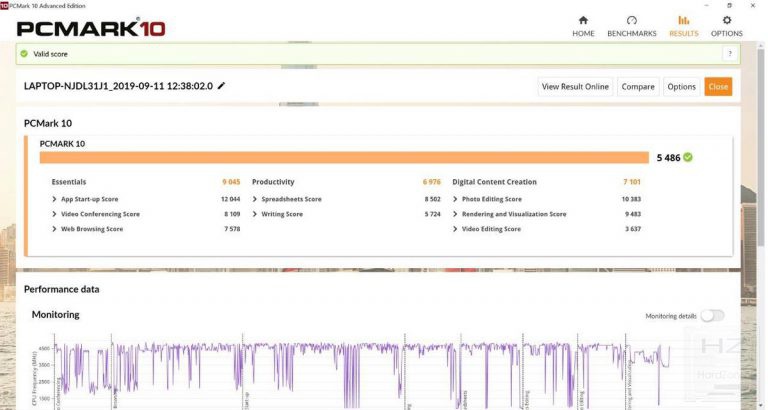
Task: Click the orange PCMark 10 score bar
Action: (344, 157)
